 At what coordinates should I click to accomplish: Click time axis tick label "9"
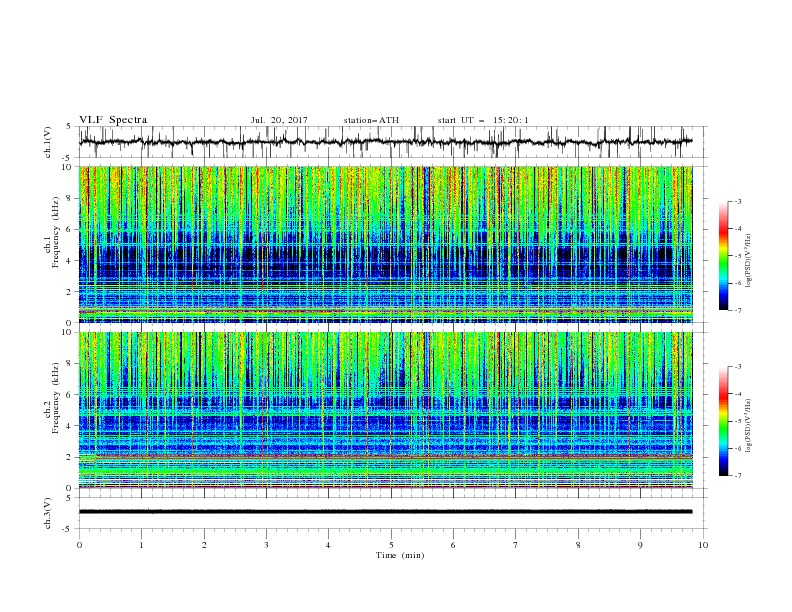pyautogui.click(x=640, y=545)
